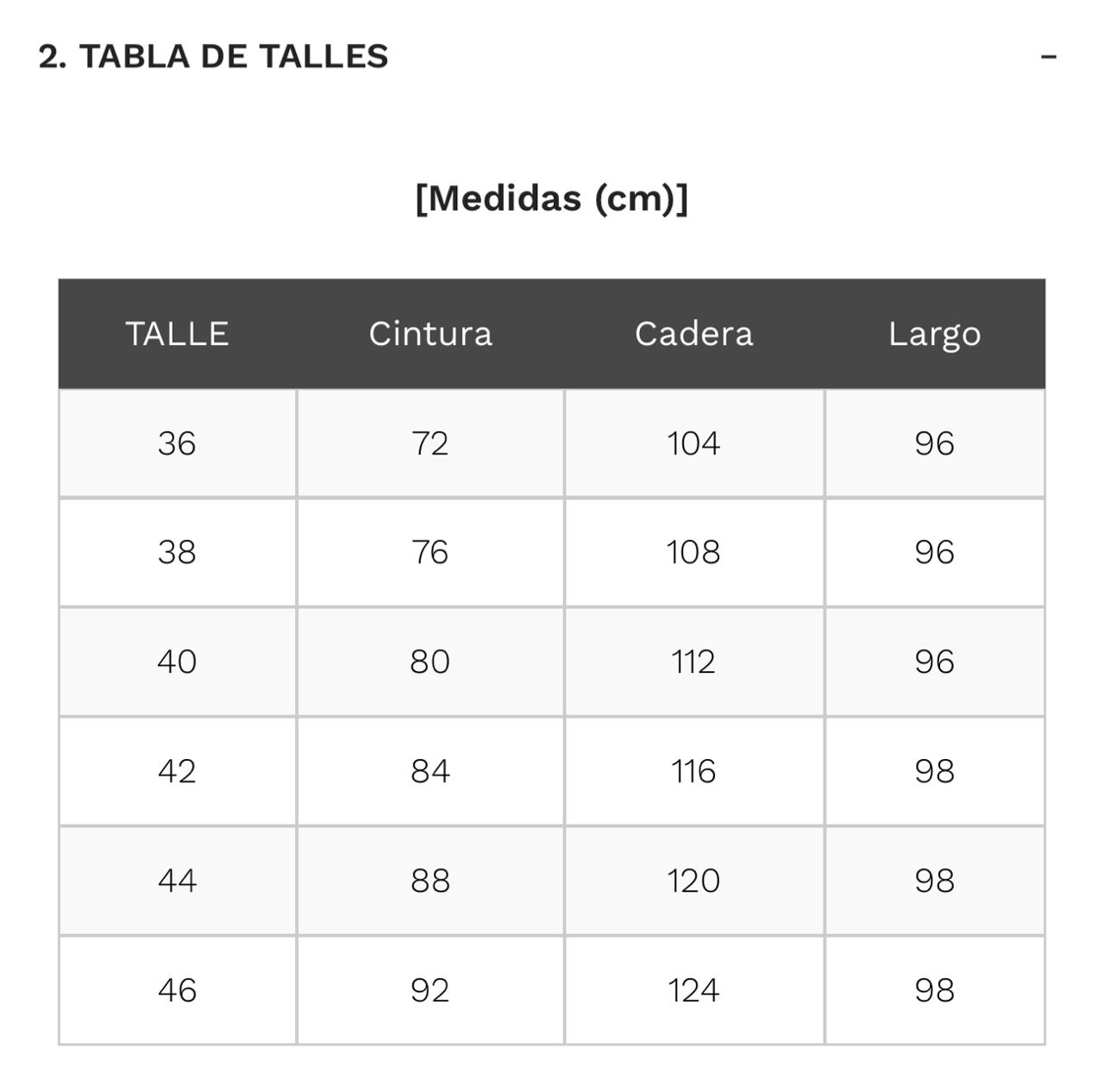The height and width of the screenshot is (1092, 1104).
Task: Select size 42 in the TALLE column
Action: (x=177, y=771)
